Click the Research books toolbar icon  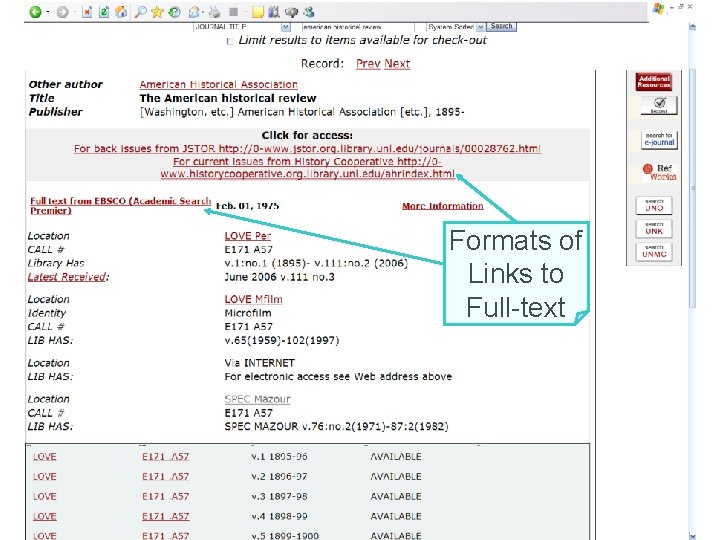coord(274,12)
